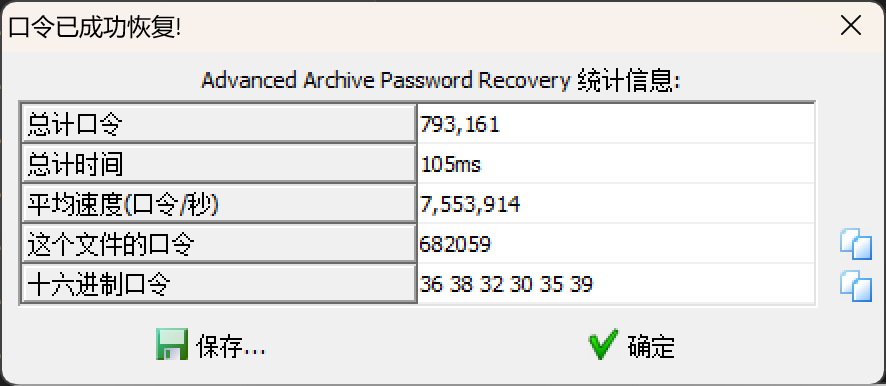Image resolution: width=886 pixels, height=386 pixels.
Task: Click the 保存... button text
Action: 231,346
